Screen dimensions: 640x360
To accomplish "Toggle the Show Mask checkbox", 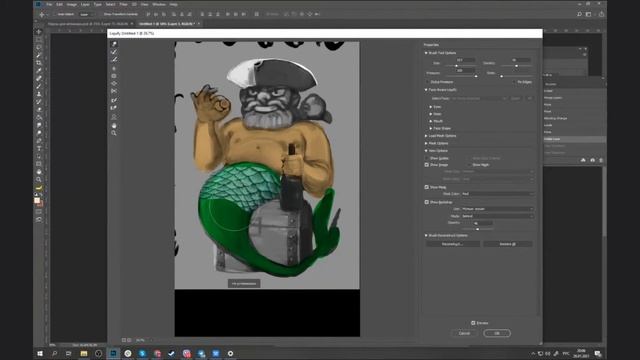I will pyautogui.click(x=427, y=187).
